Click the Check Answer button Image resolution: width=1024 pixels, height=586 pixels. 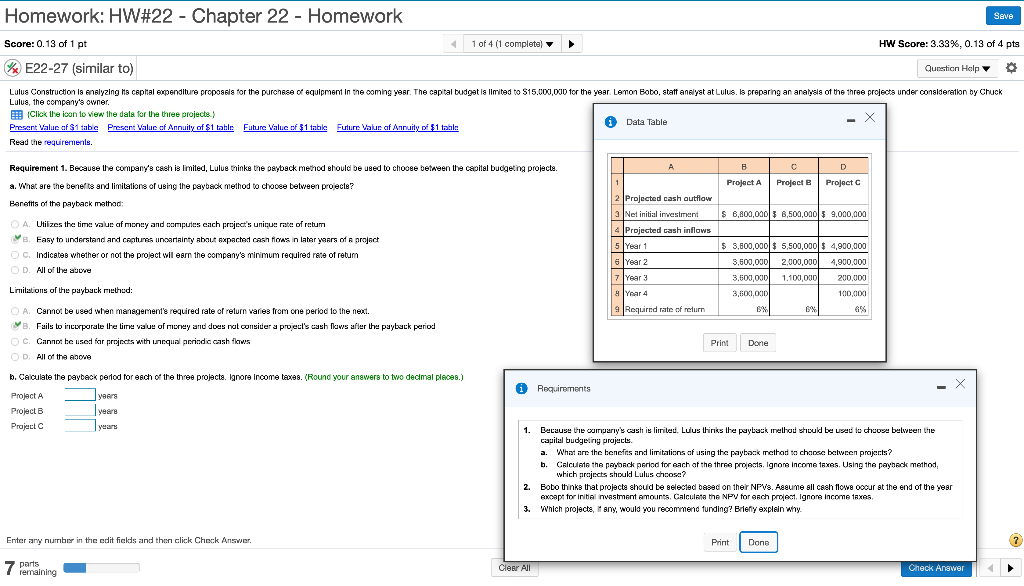(936, 568)
